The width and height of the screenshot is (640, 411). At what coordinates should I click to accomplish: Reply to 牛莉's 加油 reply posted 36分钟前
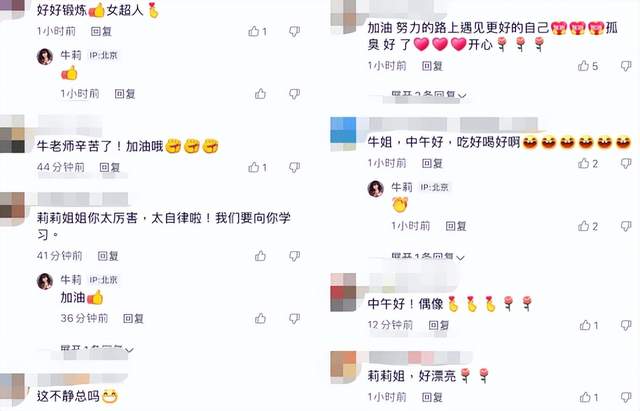133,318
